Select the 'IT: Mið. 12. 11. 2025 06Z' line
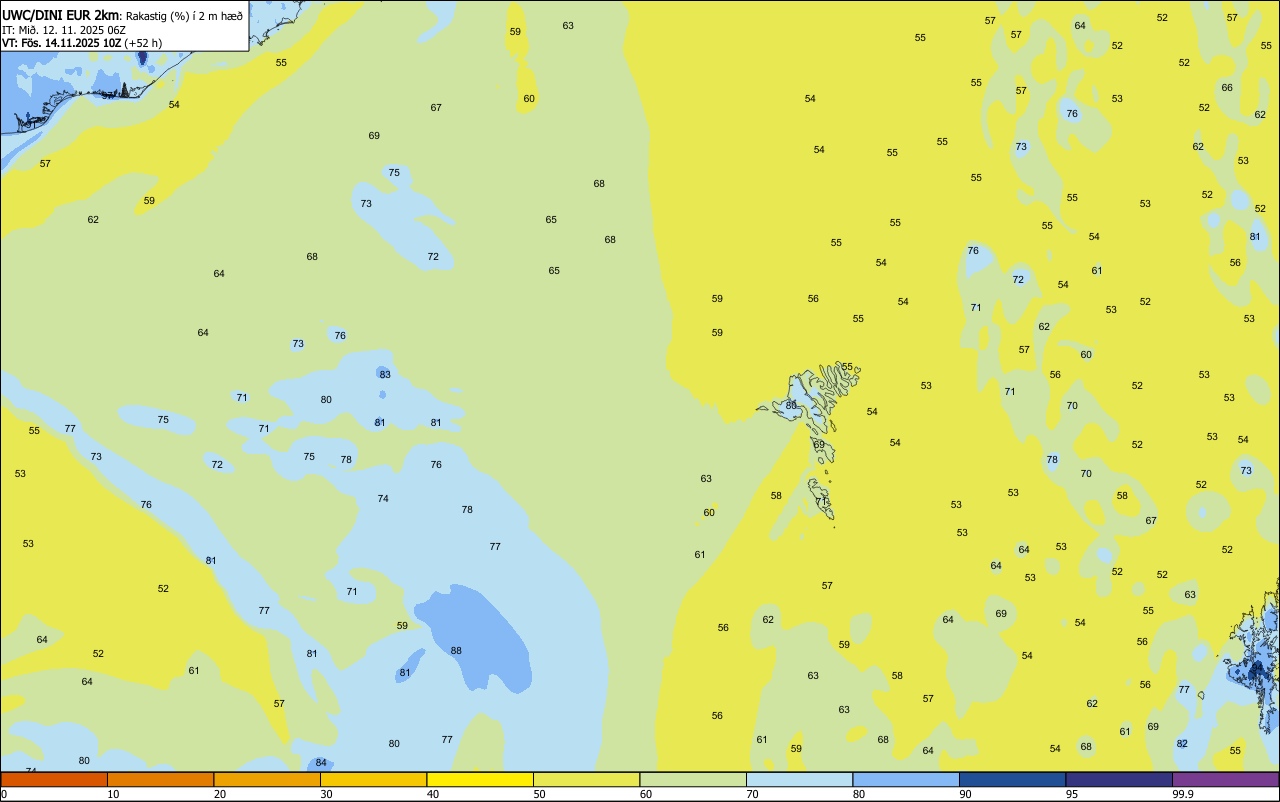Image resolution: width=1280 pixels, height=802 pixels. [64, 30]
